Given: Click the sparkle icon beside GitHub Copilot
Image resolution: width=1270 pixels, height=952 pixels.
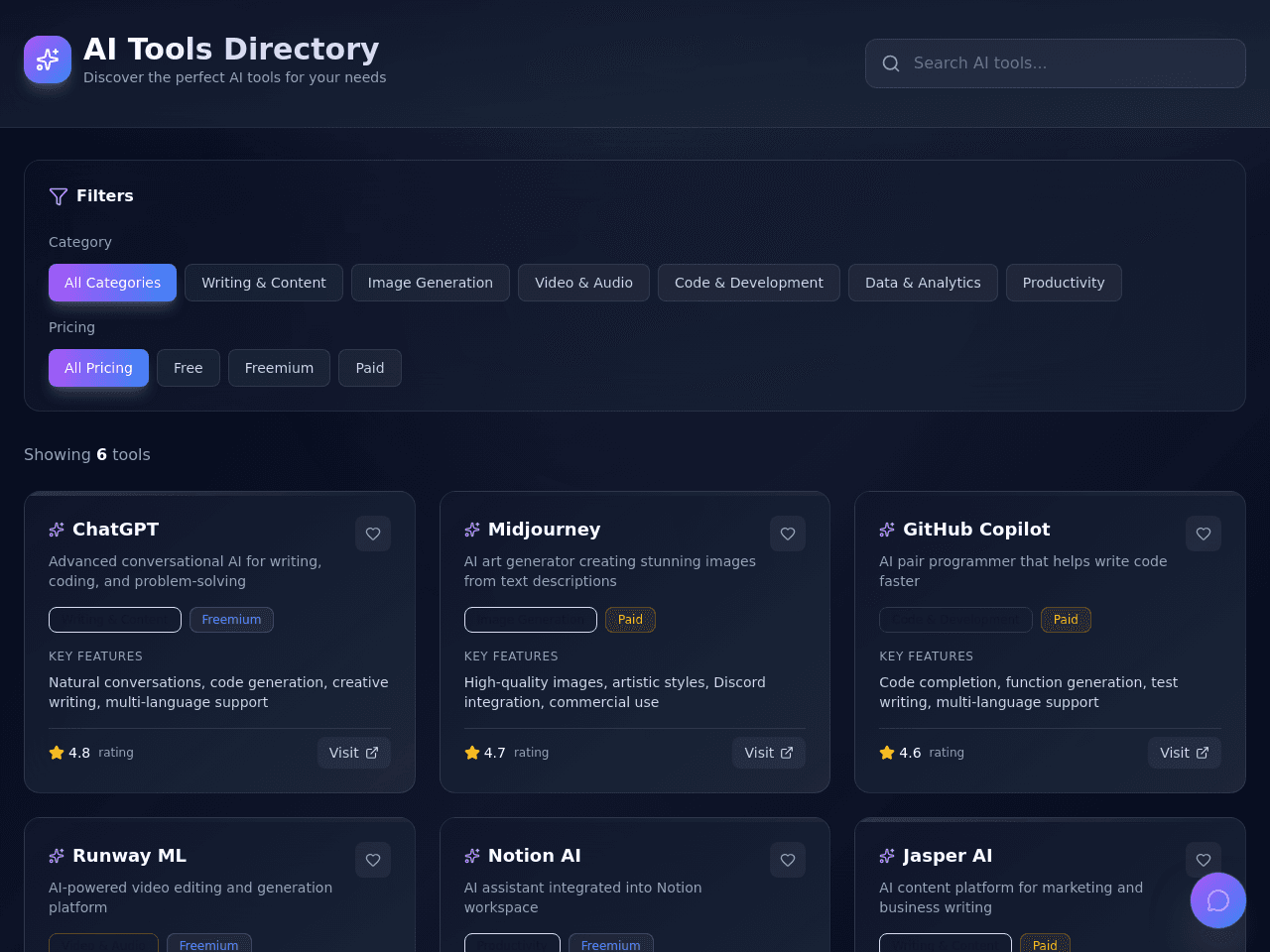Looking at the screenshot, I should point(887,530).
